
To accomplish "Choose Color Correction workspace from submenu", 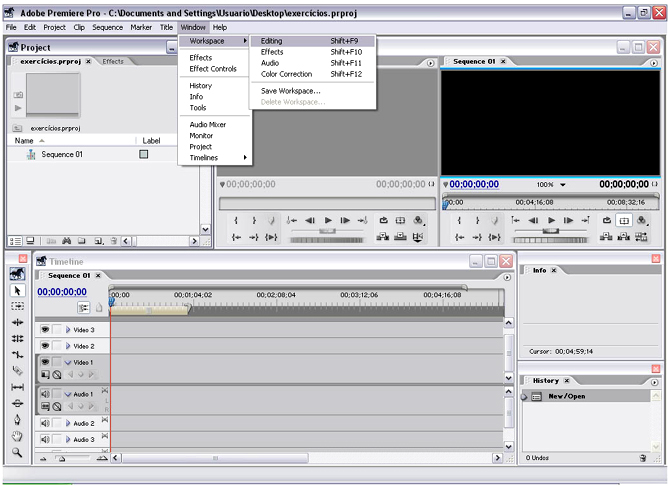I will coord(286,74).
